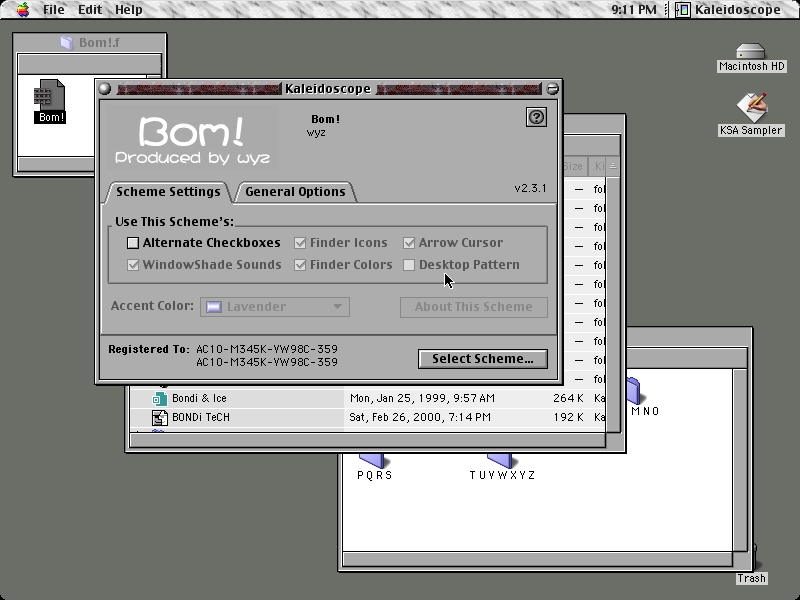The image size is (800, 600).
Task: Click the question mark help button in Kaleidoscope
Action: pyautogui.click(x=536, y=117)
